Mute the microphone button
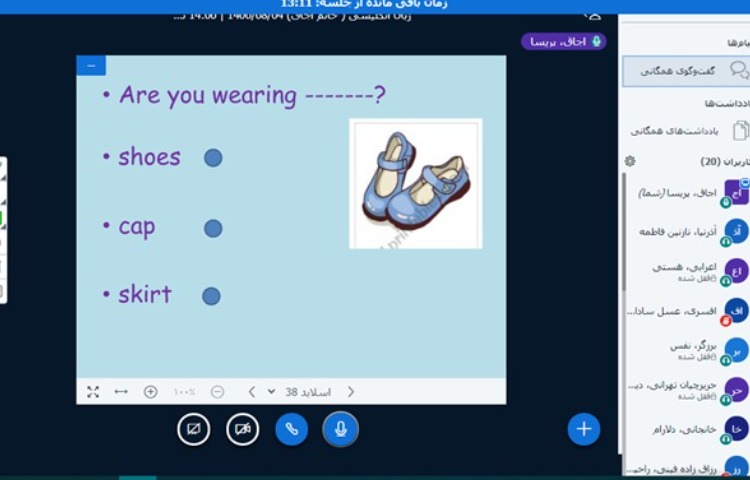750x480 pixels. pos(340,429)
